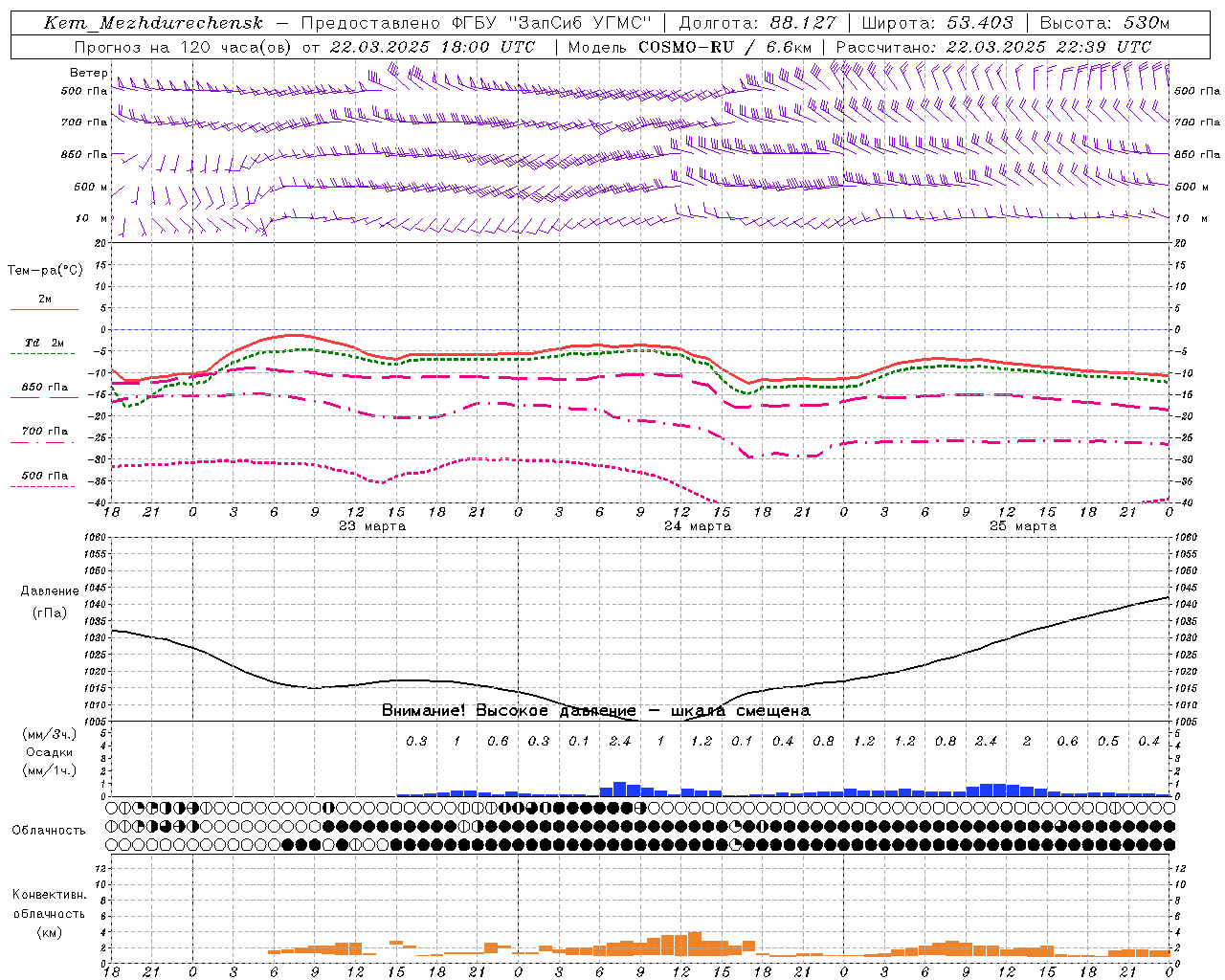Click the 'Высота: 530м' elevation text
This screenshot has width=1225, height=980.
point(1103,23)
